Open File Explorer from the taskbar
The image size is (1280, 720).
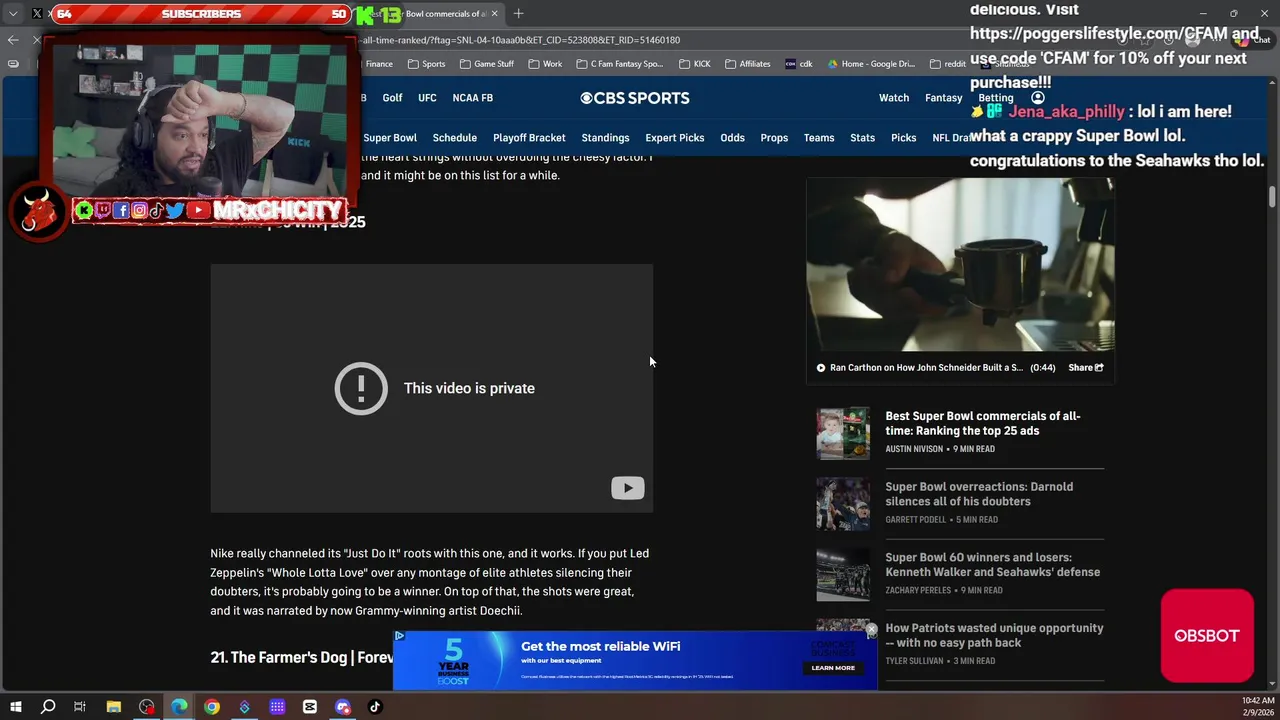click(114, 707)
